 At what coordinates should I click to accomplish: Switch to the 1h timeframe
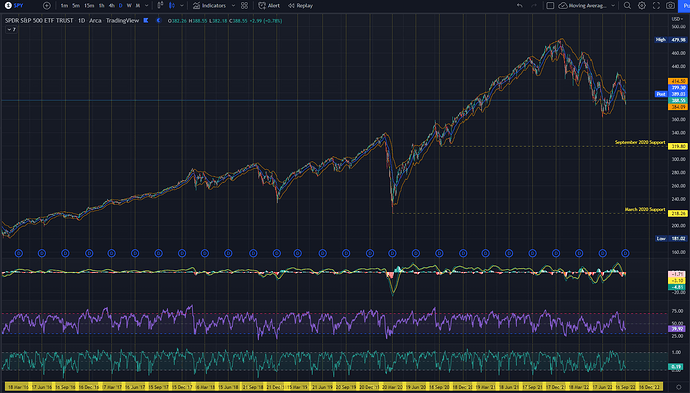pyautogui.click(x=102, y=6)
